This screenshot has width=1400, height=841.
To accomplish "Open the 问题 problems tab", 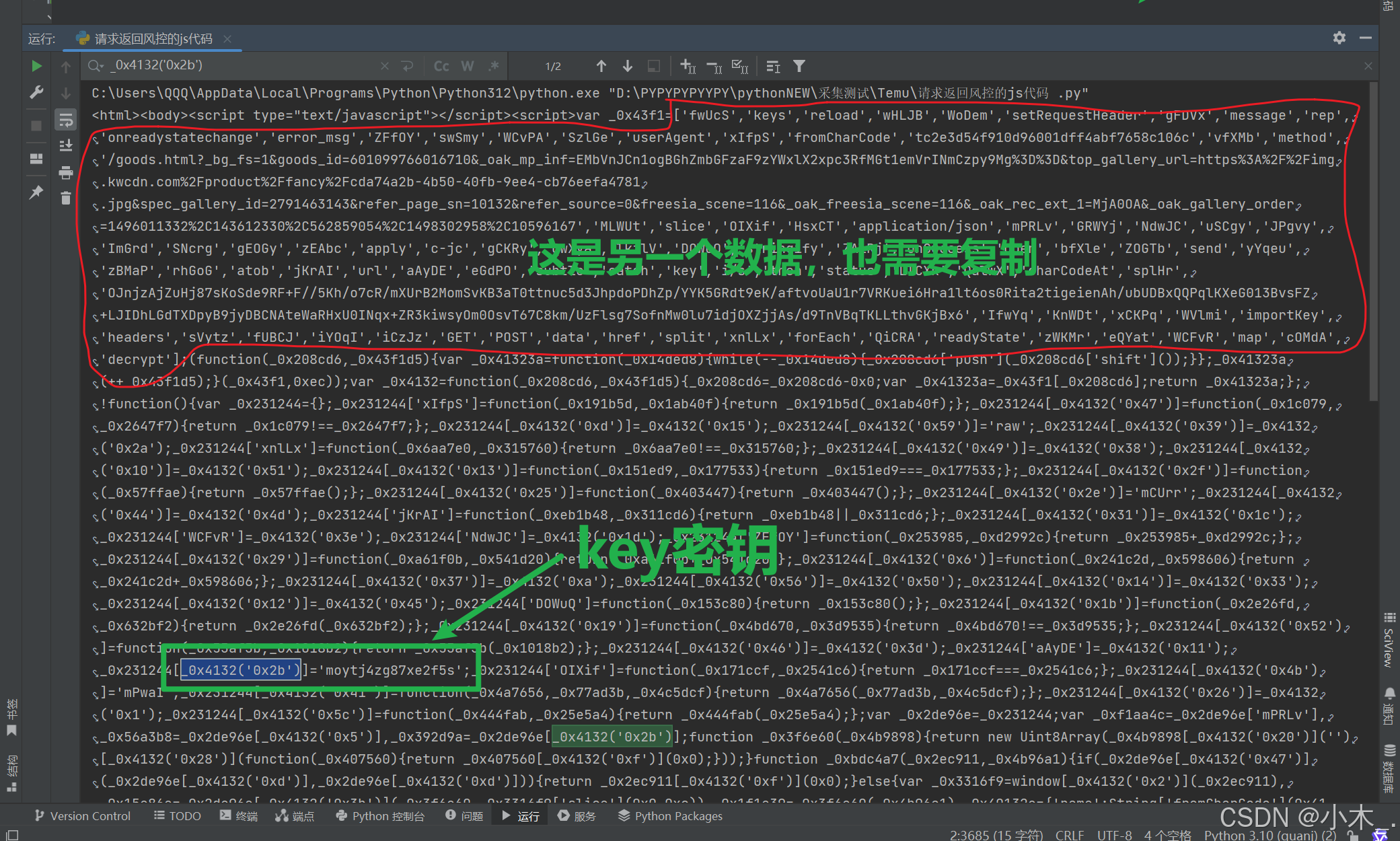I will [464, 816].
